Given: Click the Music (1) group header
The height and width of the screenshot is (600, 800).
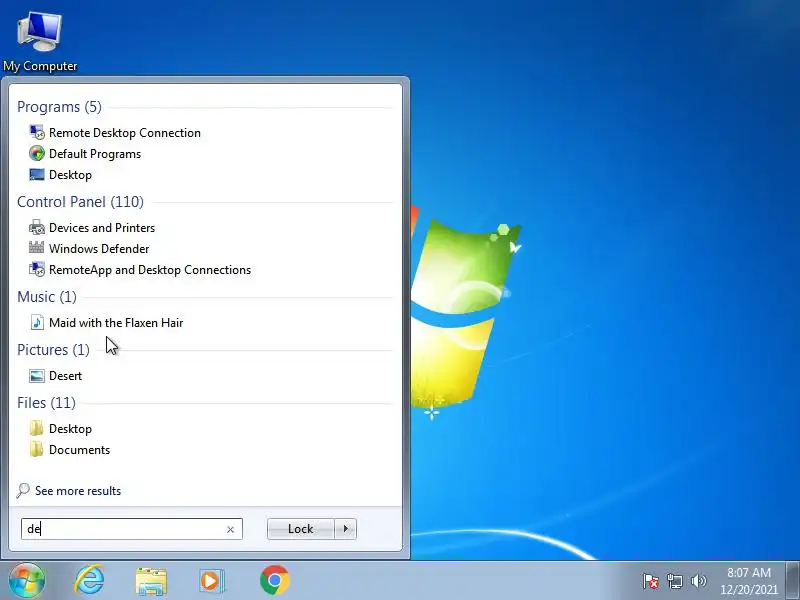Looking at the screenshot, I should pyautogui.click(x=46, y=296).
